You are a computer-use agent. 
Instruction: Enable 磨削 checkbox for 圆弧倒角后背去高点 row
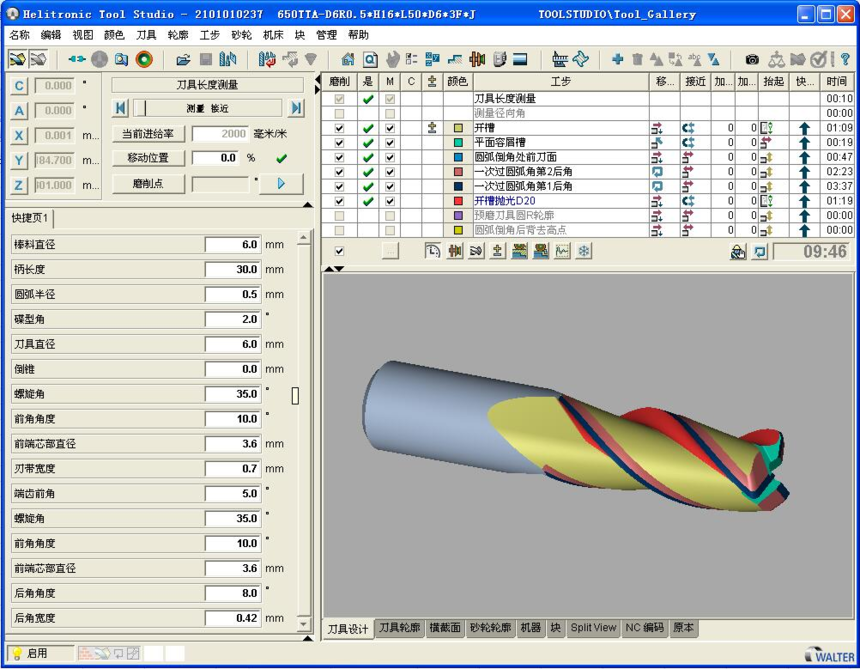(x=340, y=230)
